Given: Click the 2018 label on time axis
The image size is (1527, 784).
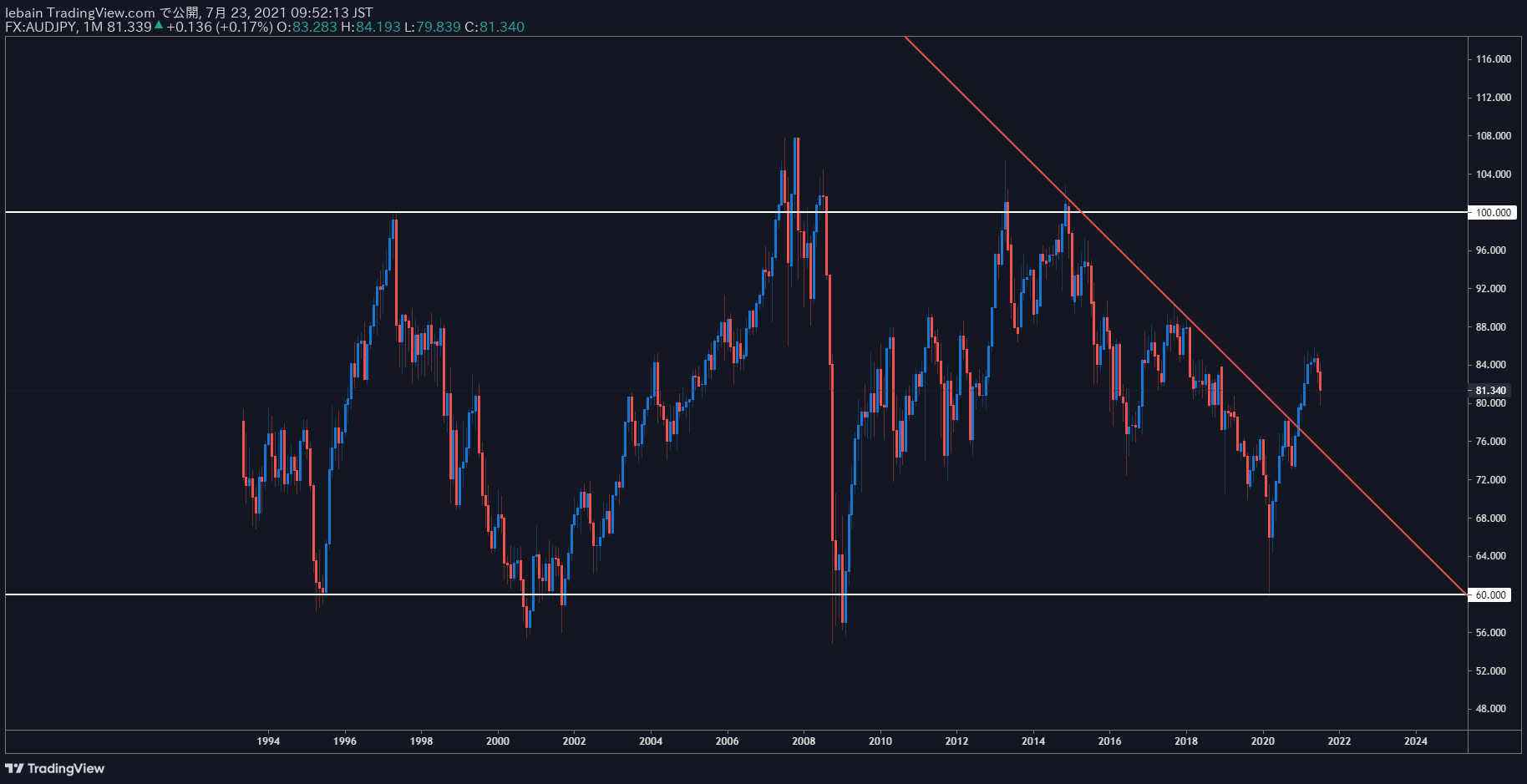Looking at the screenshot, I should (x=1186, y=741).
